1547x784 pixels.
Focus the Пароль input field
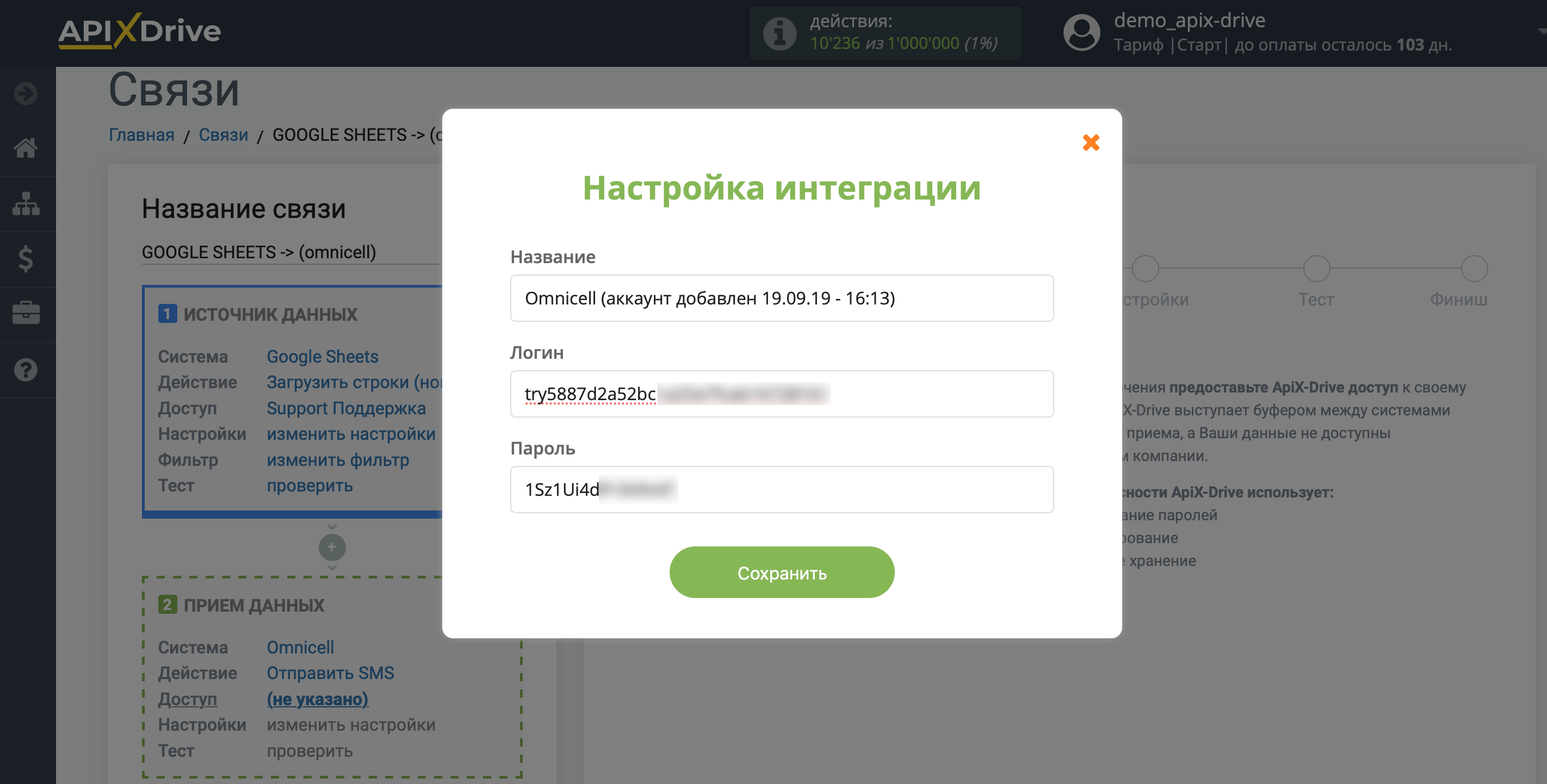[782, 489]
